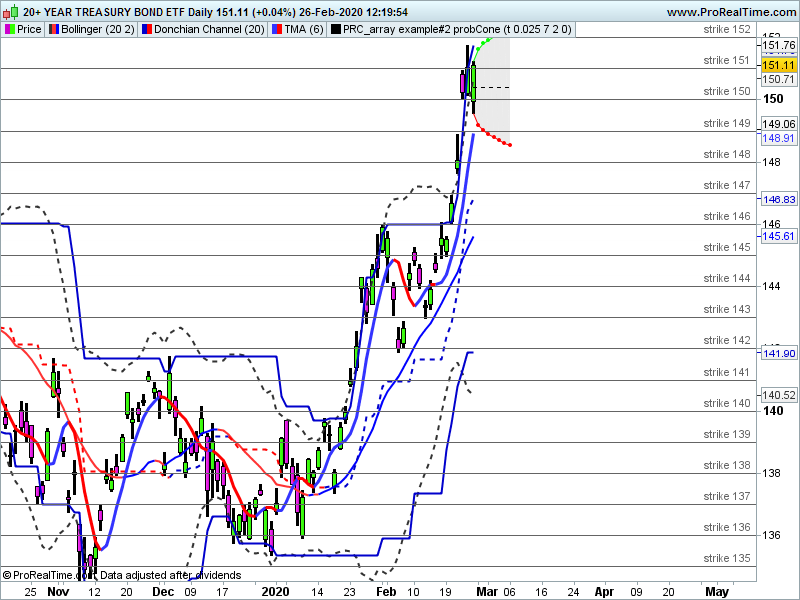This screenshot has height=600, width=800.
Task: Click the blue price label 148.91
Action: coord(779,138)
